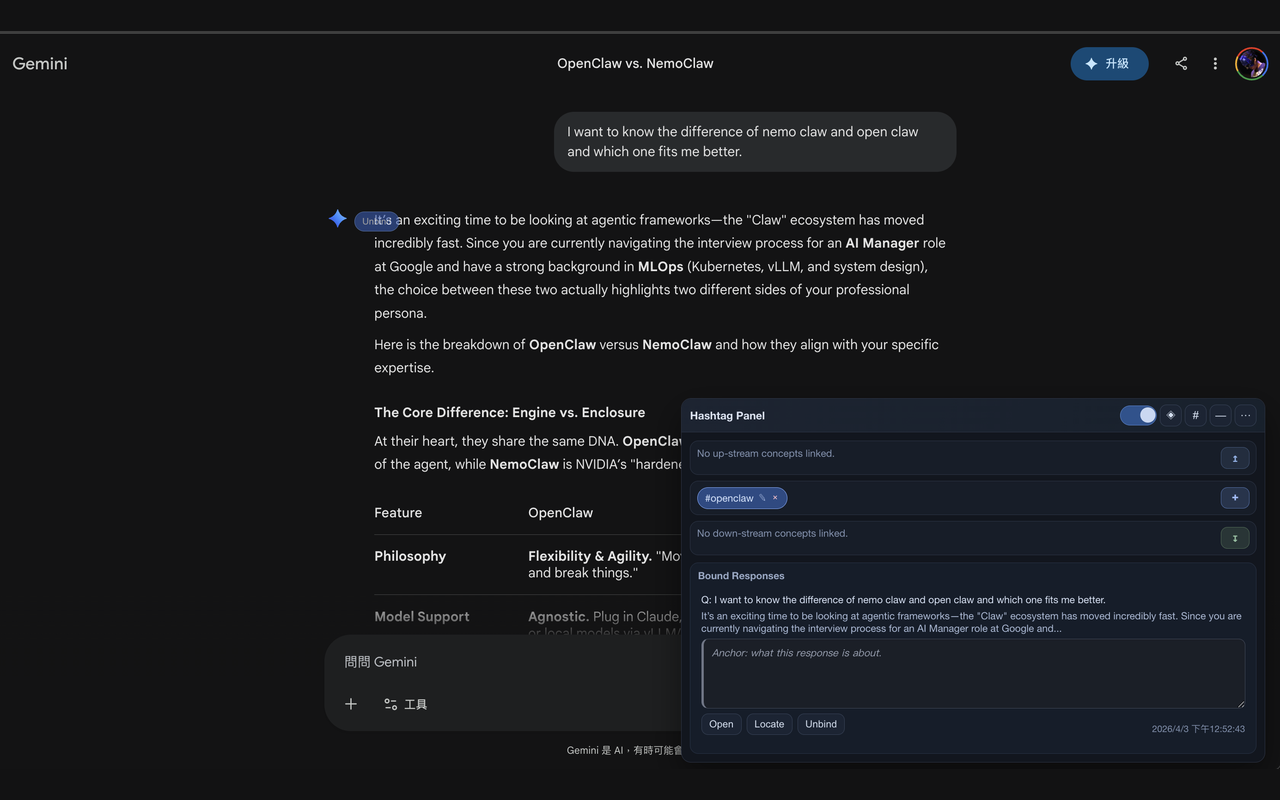
Task: Click the upstream link icon beside up-stream concepts
Action: pos(1235,457)
